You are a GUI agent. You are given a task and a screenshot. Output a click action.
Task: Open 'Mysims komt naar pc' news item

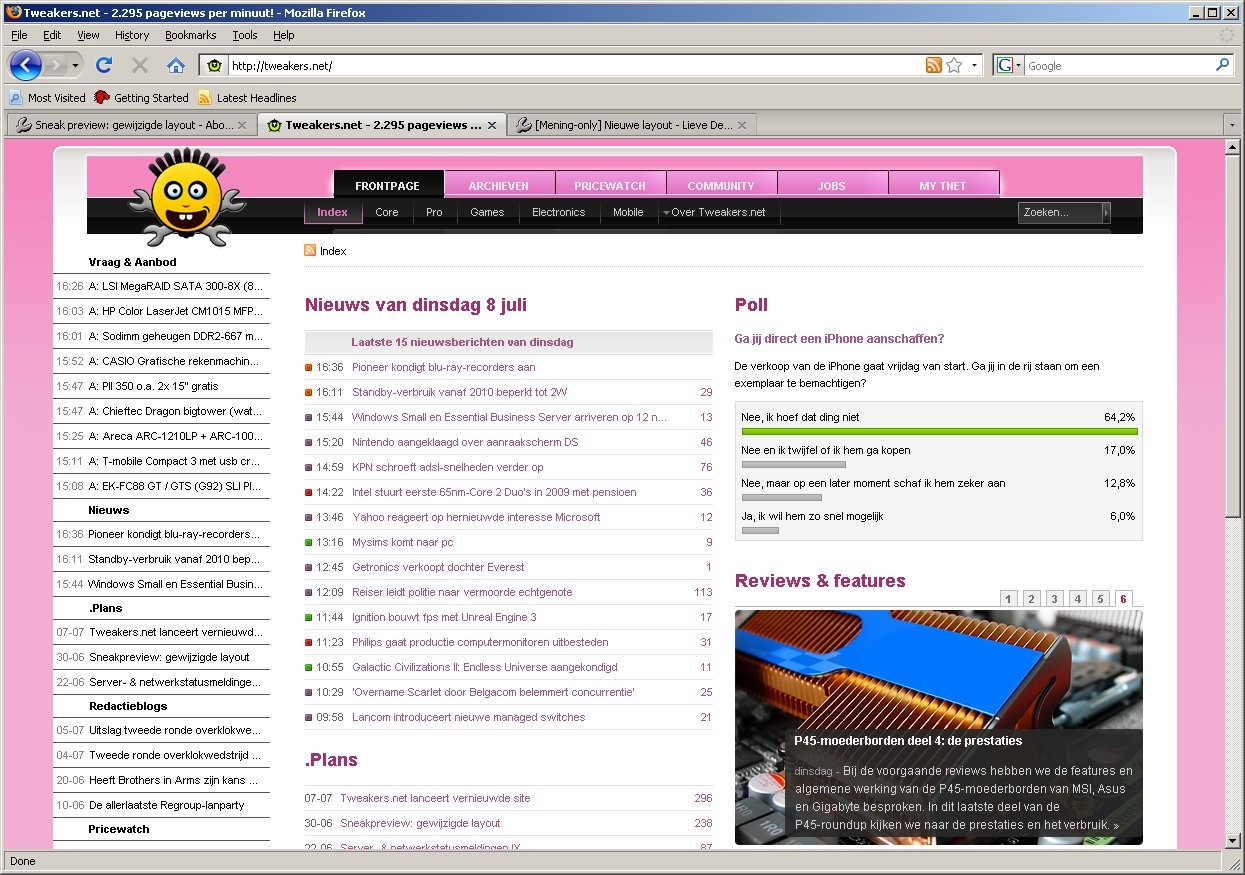[403, 542]
